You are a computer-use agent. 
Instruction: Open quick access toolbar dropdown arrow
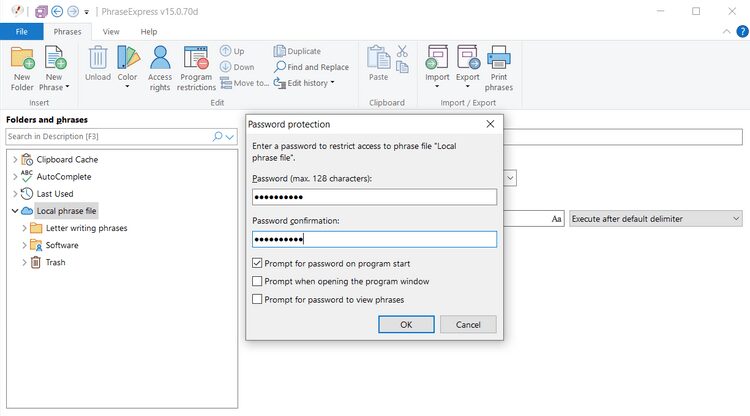coord(87,12)
